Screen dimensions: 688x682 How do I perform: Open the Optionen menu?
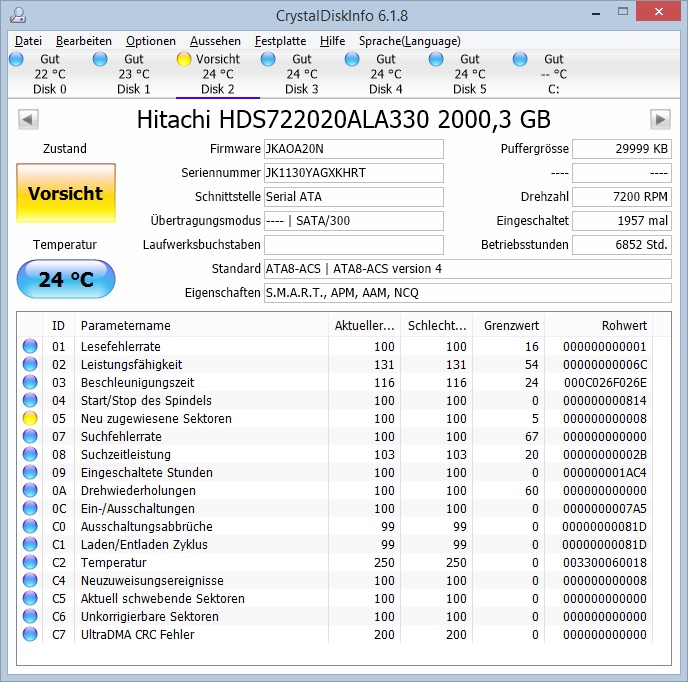coord(150,41)
